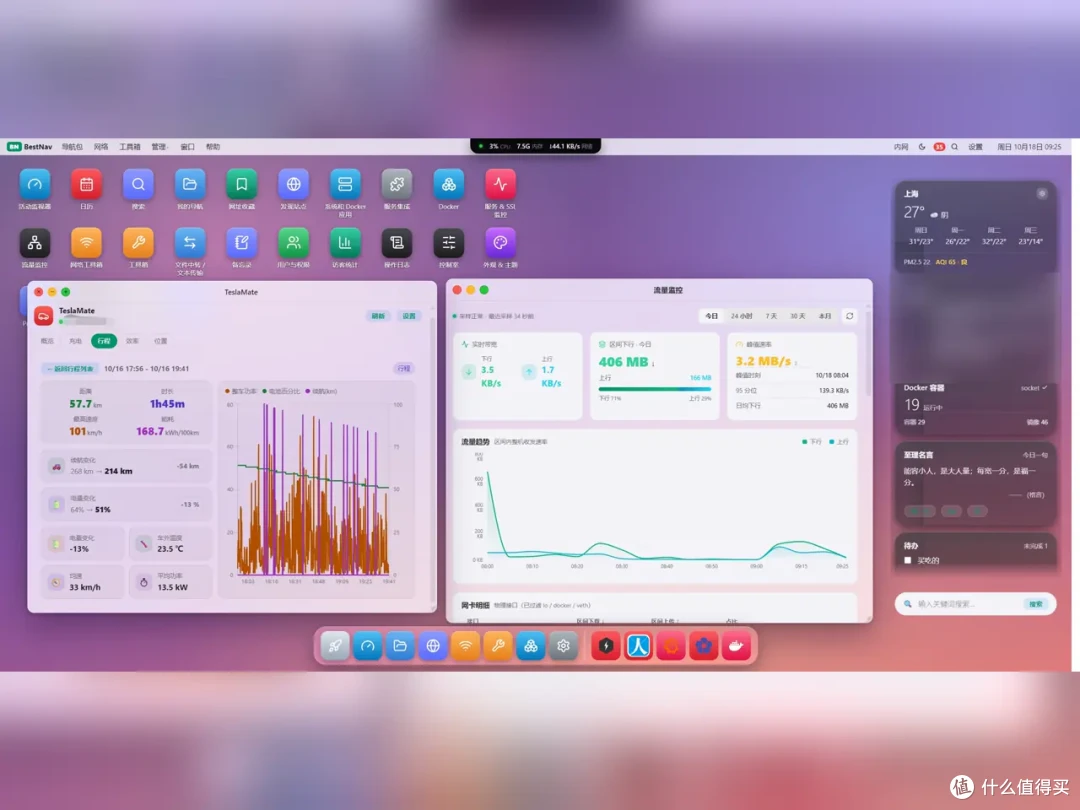1080x810 pixels.
Task: Select the 24 小时 range in 流量监控
Action: (x=742, y=316)
